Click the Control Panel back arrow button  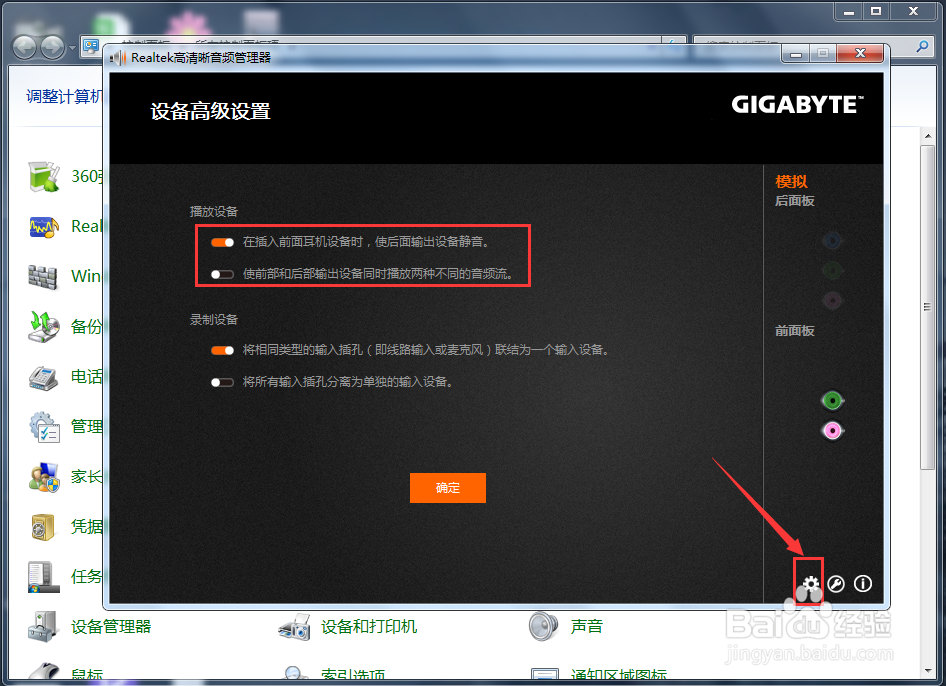click(25, 47)
